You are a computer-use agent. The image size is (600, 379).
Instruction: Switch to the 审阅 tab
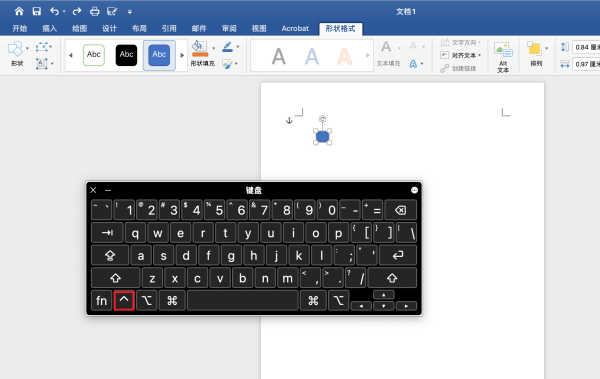click(x=229, y=28)
